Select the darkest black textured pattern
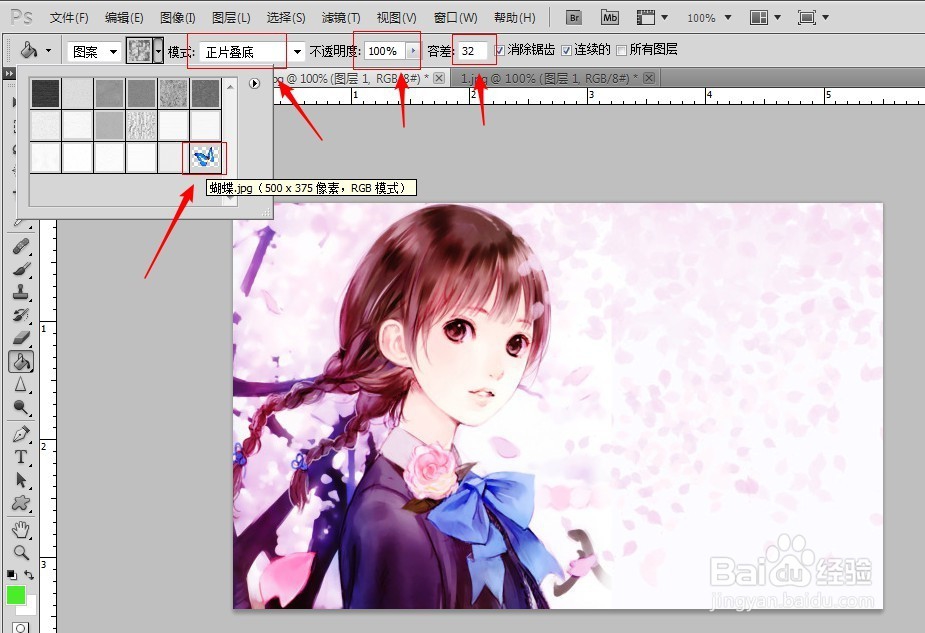Viewport: 925px width, 633px height. (45, 93)
